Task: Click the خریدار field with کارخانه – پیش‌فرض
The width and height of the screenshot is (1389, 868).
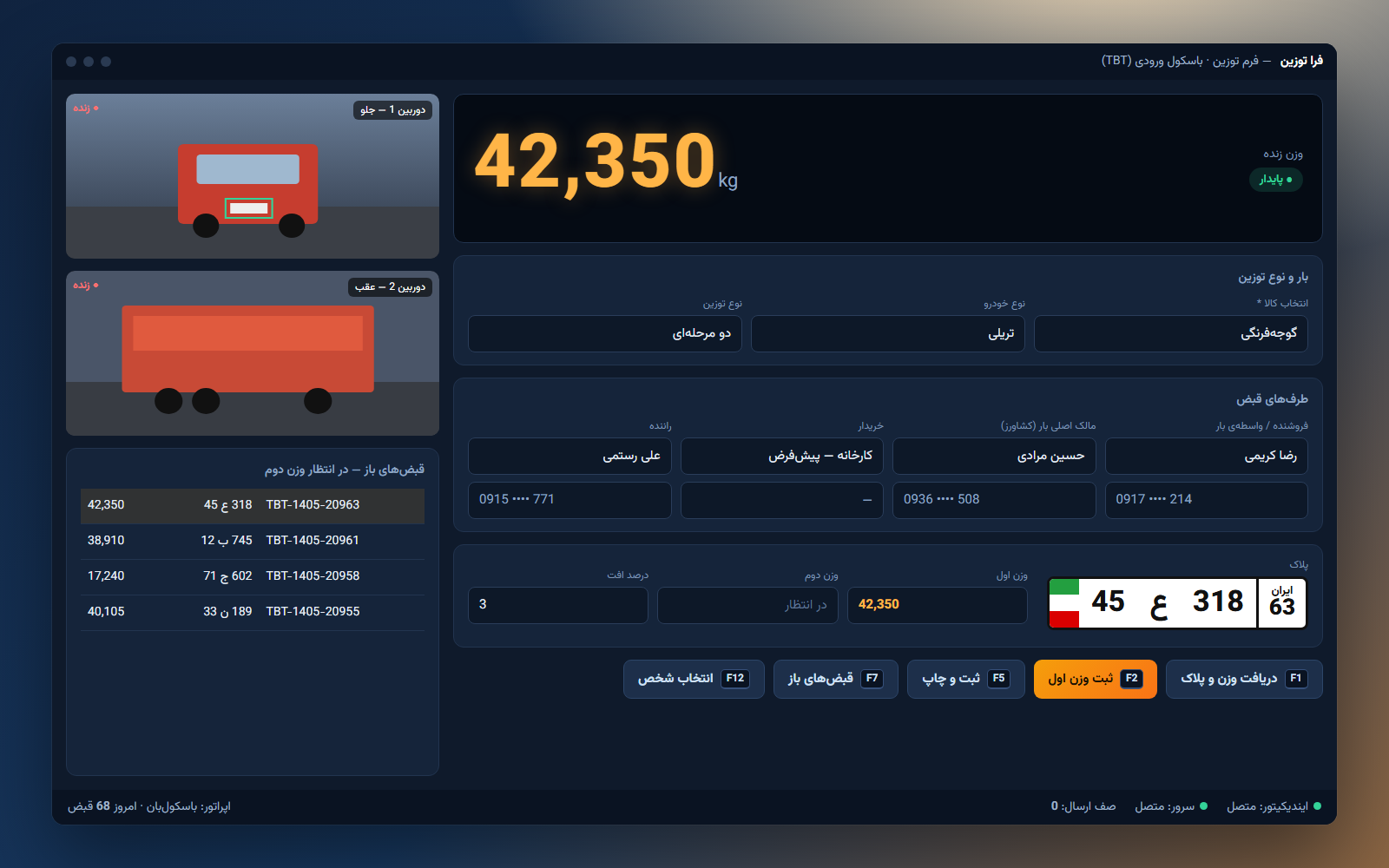Action: click(x=782, y=456)
